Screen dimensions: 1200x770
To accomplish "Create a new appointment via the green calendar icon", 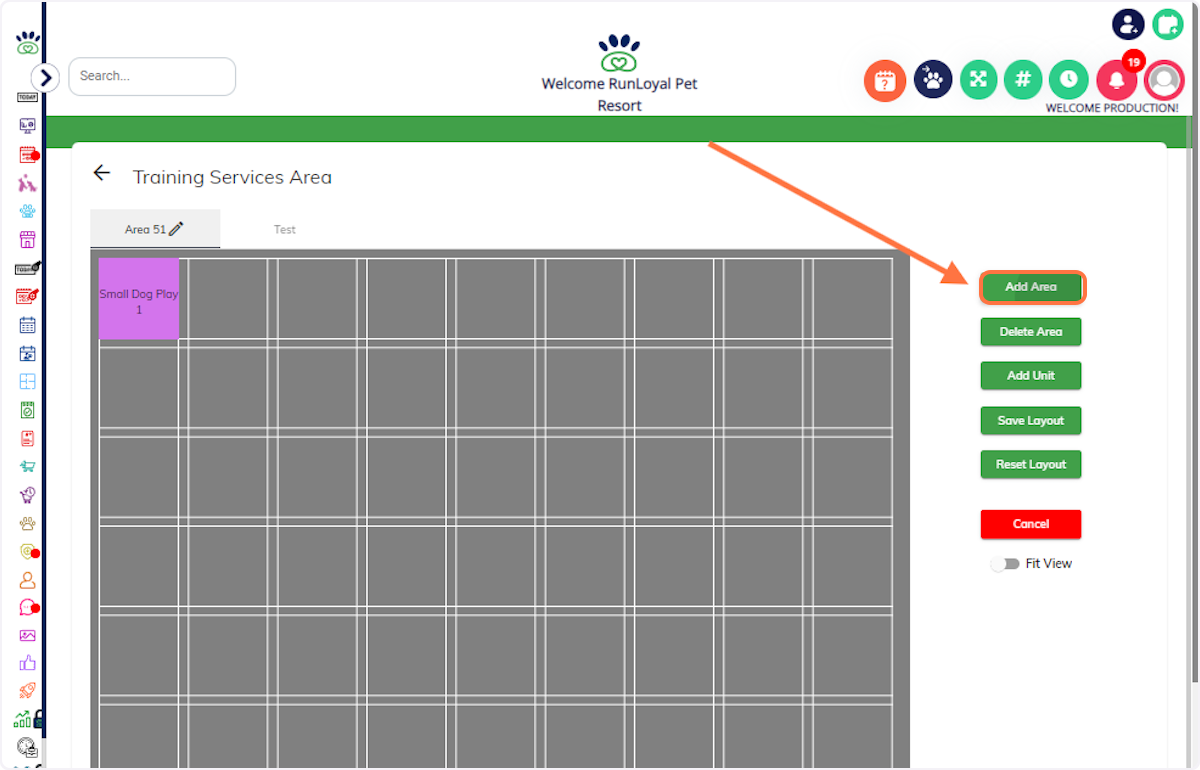I will (x=1168, y=24).
